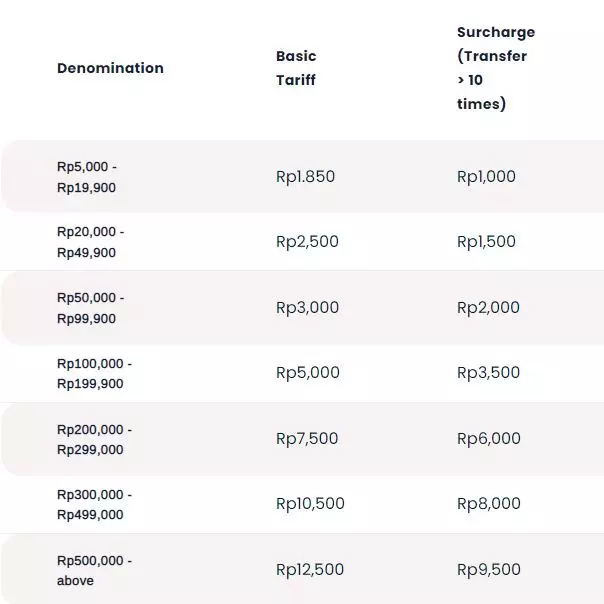Click the Denomination column header

pos(110,68)
